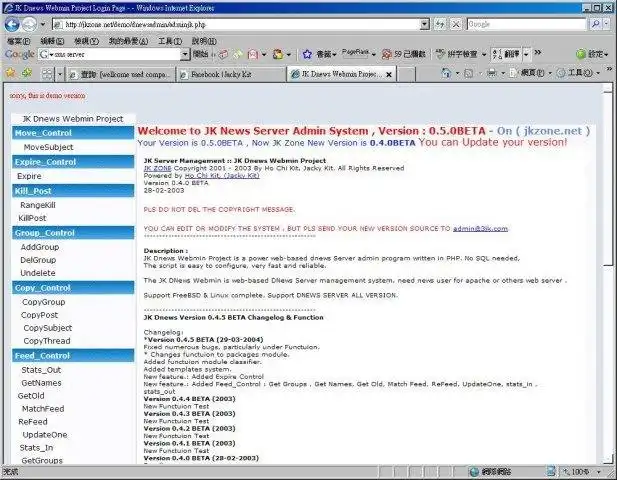Click the translate toolbar button

(x=507, y=54)
